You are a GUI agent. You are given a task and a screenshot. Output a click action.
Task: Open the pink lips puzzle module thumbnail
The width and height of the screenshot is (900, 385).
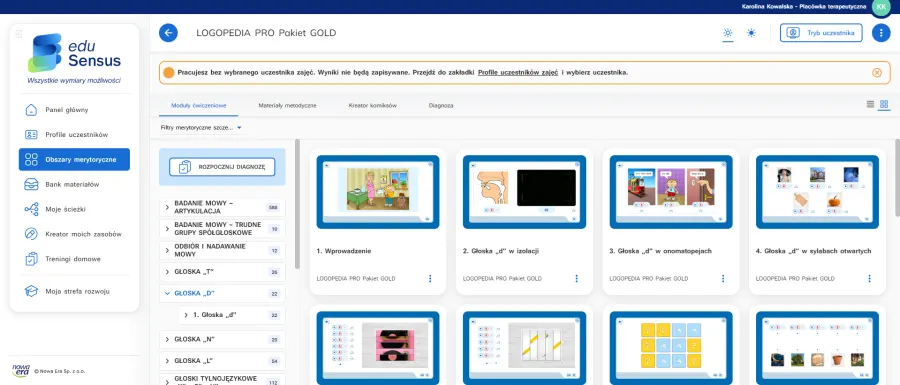378,348
